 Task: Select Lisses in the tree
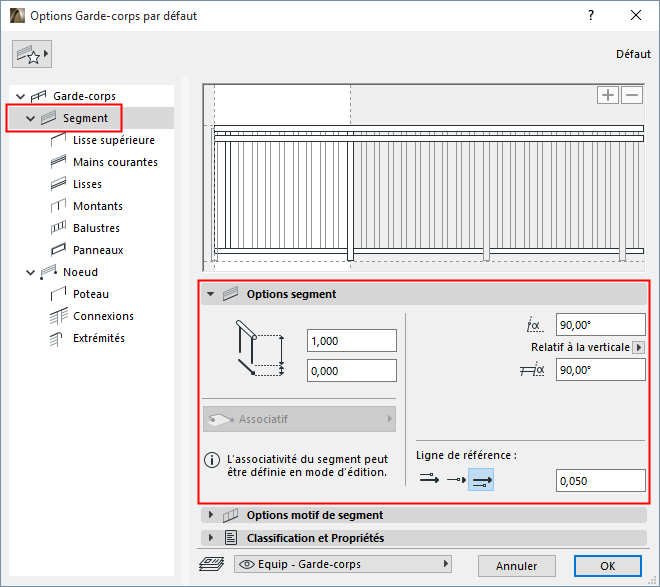coord(87,184)
